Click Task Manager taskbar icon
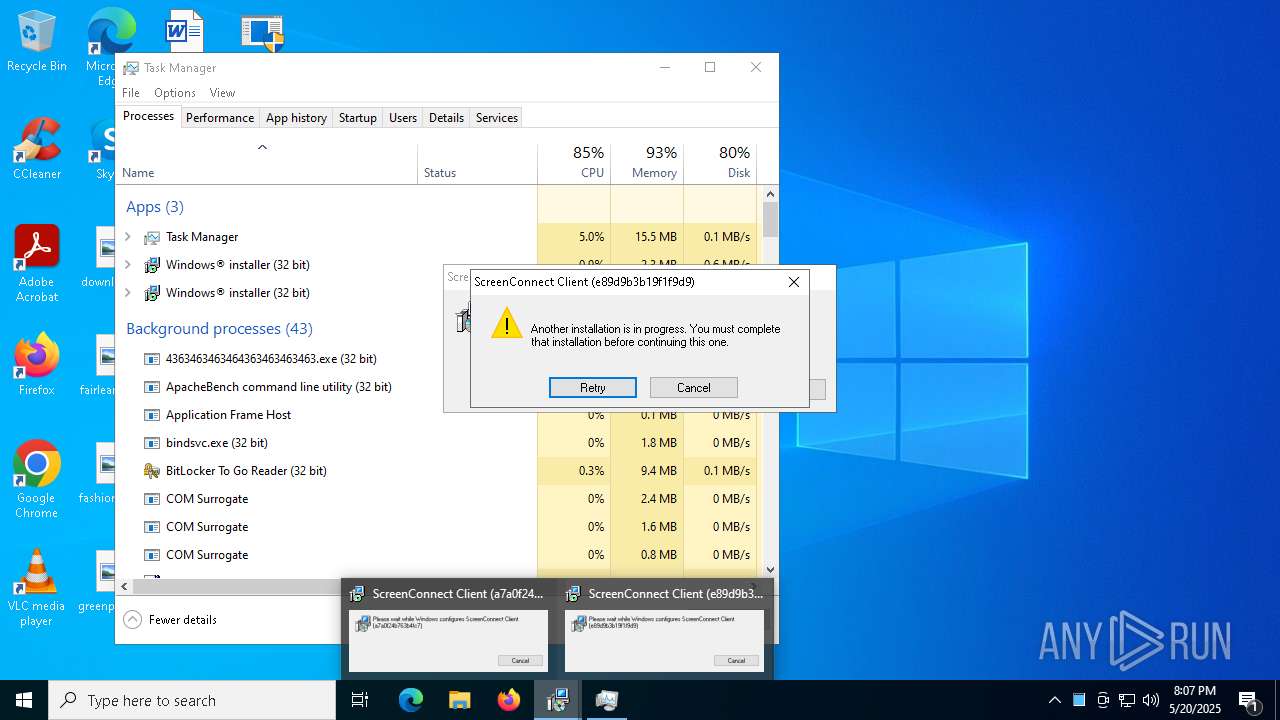This screenshot has height=720, width=1280. pyautogui.click(x=606, y=700)
